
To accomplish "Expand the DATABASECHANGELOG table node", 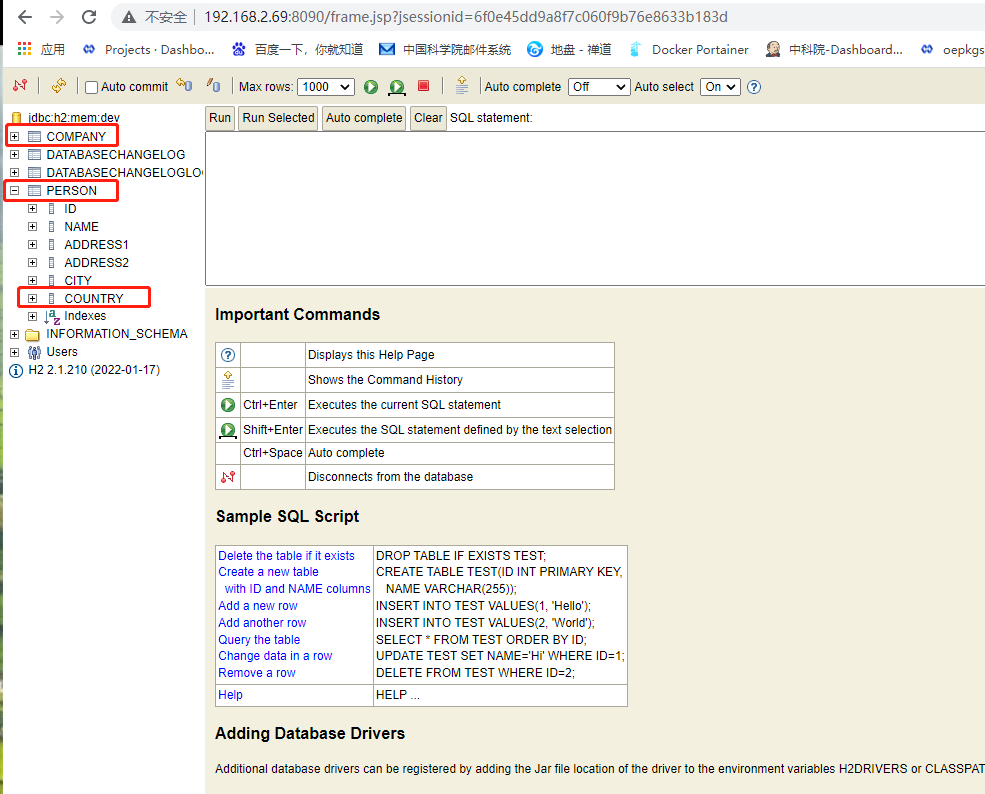I will pos(14,155).
